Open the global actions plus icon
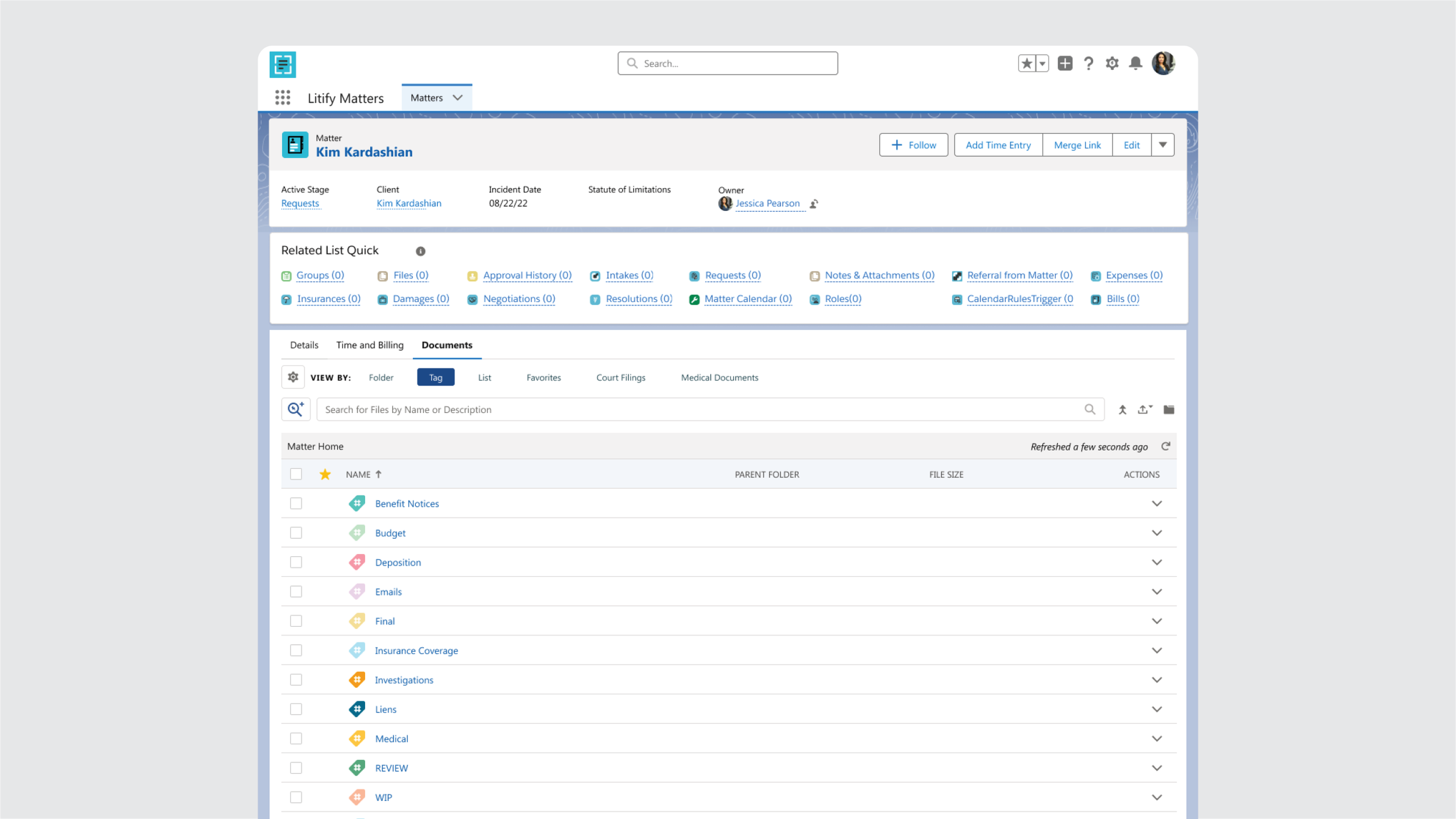Screen dimensions: 1456x819 1065,63
